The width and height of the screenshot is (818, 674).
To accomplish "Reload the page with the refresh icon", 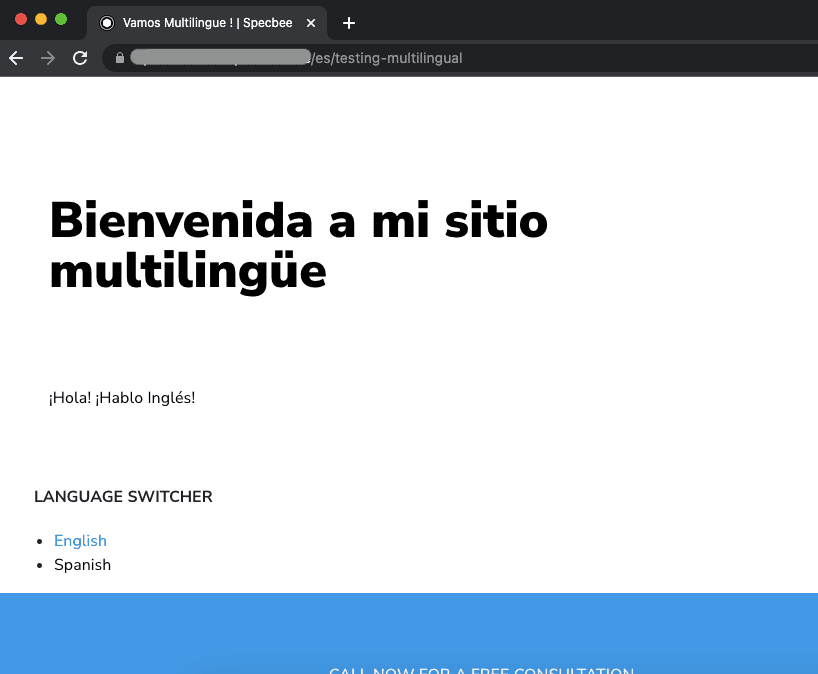I will click(80, 58).
